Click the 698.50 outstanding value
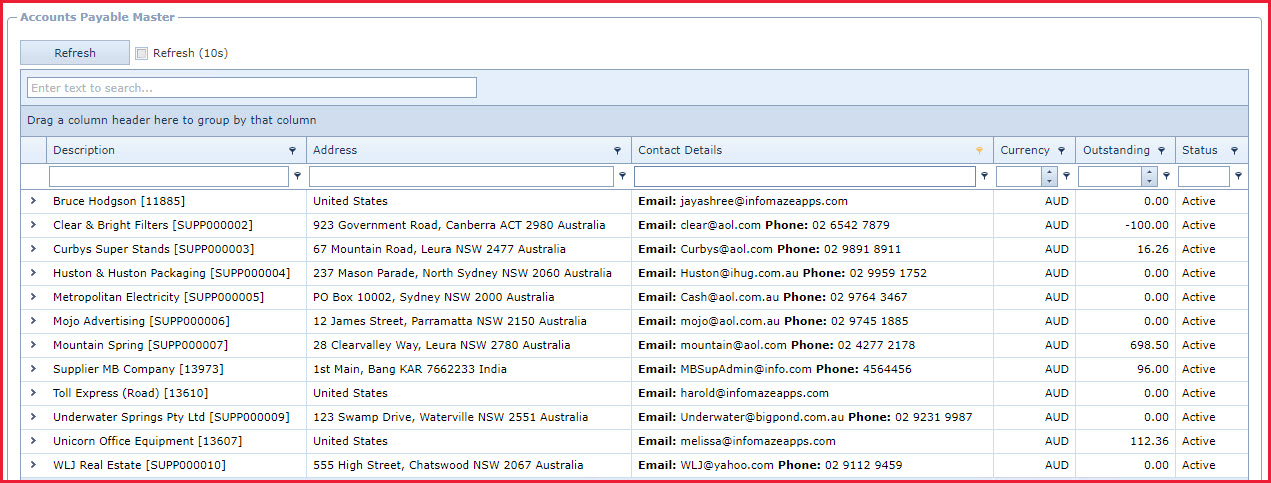This screenshot has height=483, width=1271. pos(1149,345)
